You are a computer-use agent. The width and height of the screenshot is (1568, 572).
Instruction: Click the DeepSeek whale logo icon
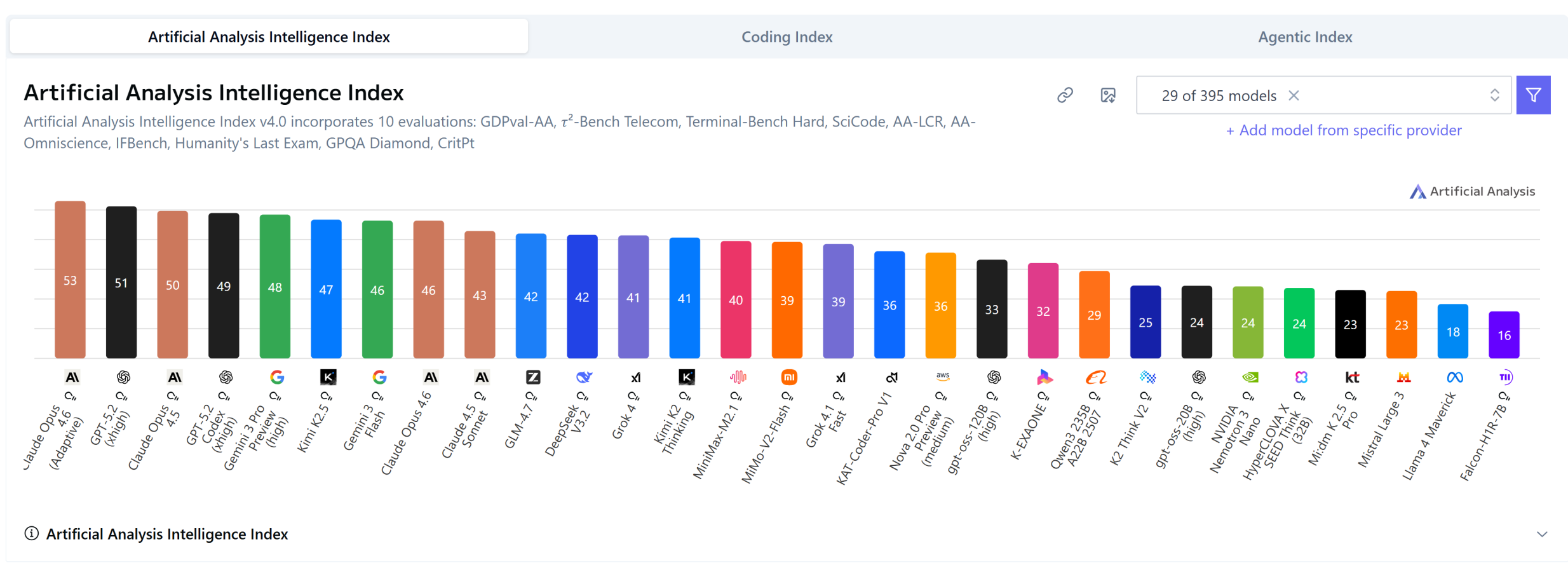[x=583, y=378]
